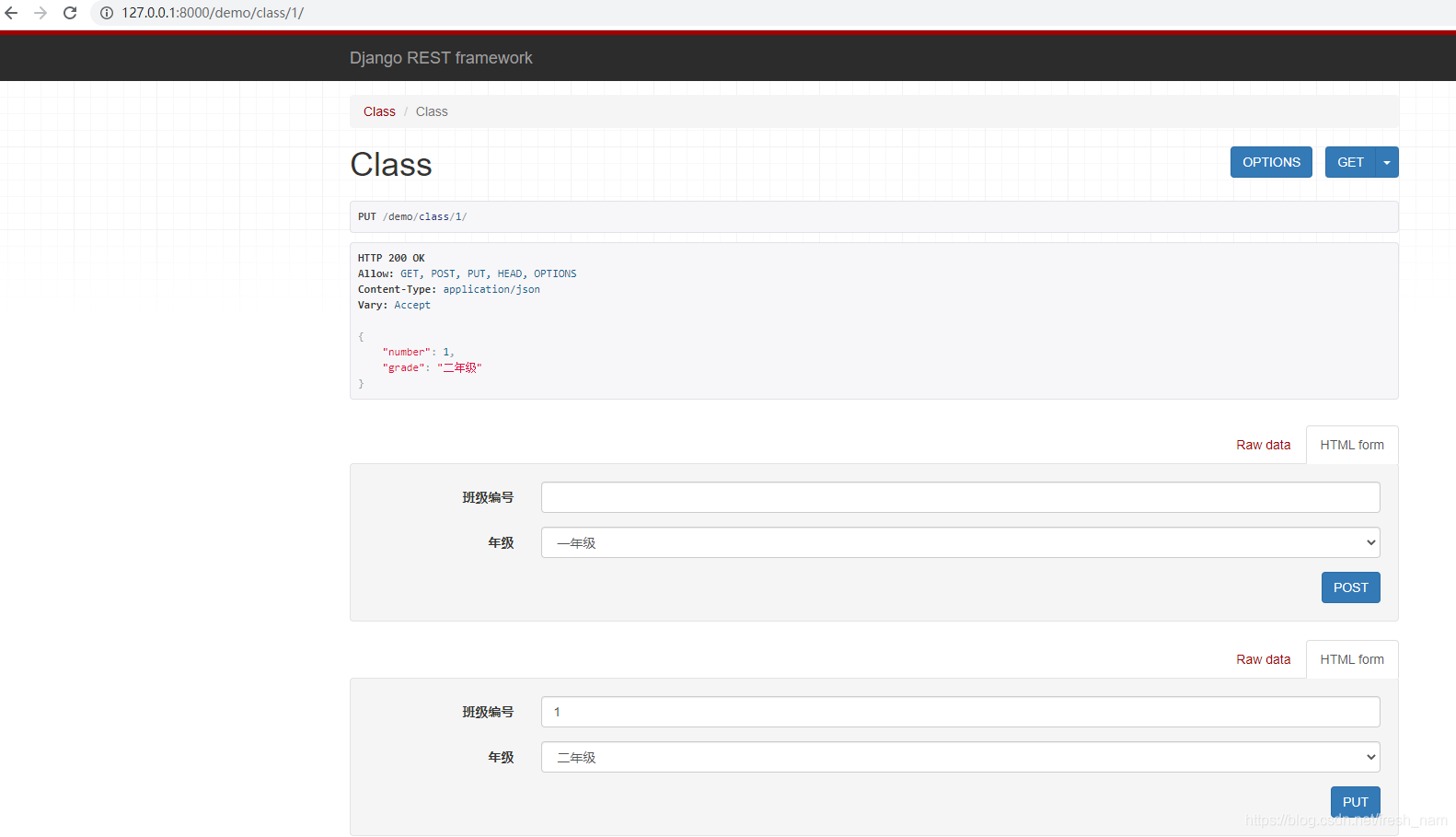This screenshot has height=837, width=1456.
Task: Open the first Class breadcrumb link
Action: [379, 111]
